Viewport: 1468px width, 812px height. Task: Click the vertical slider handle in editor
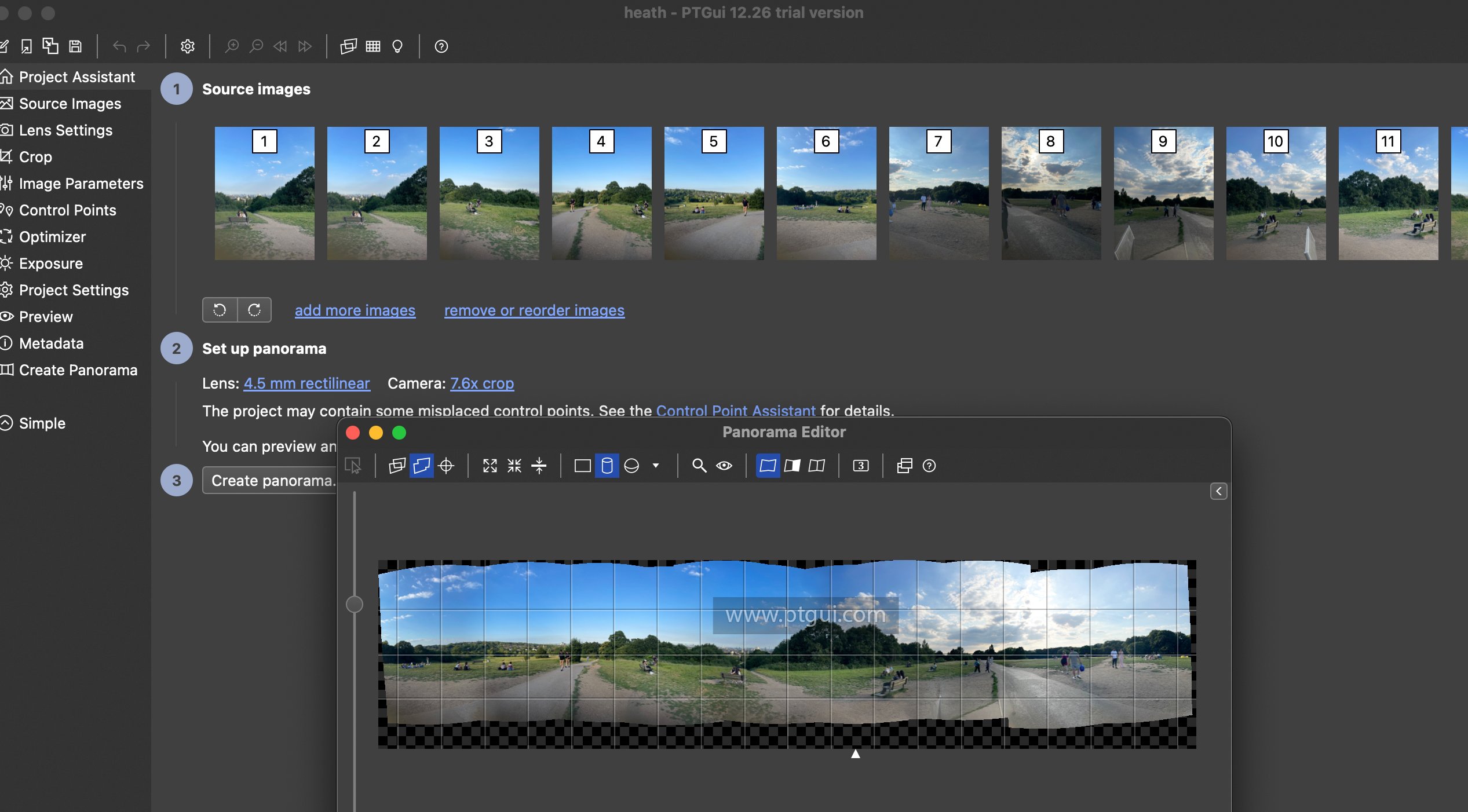[x=355, y=604]
